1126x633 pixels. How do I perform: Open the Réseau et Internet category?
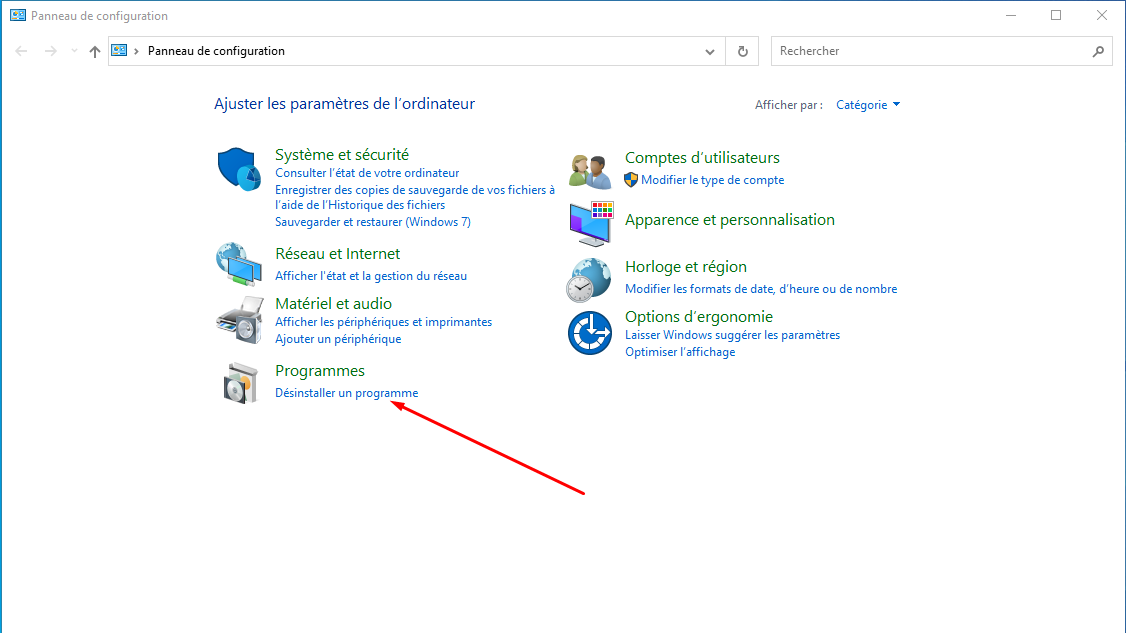coord(338,254)
